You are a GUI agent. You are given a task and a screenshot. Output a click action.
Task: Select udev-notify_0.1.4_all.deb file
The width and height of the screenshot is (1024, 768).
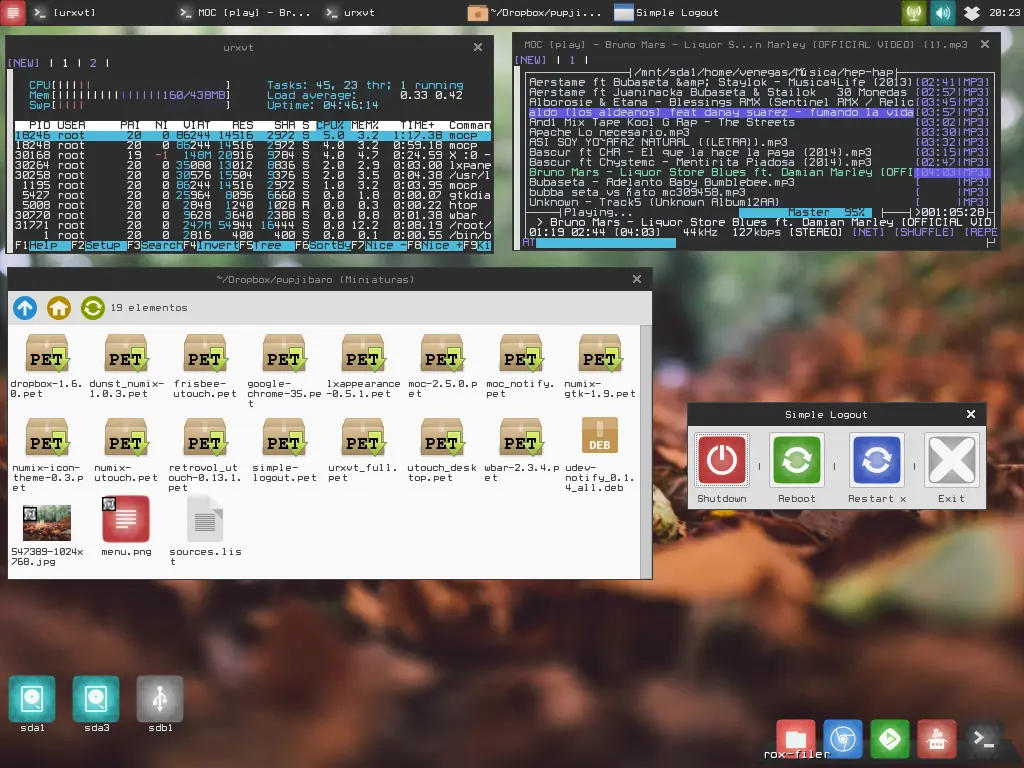pos(600,455)
